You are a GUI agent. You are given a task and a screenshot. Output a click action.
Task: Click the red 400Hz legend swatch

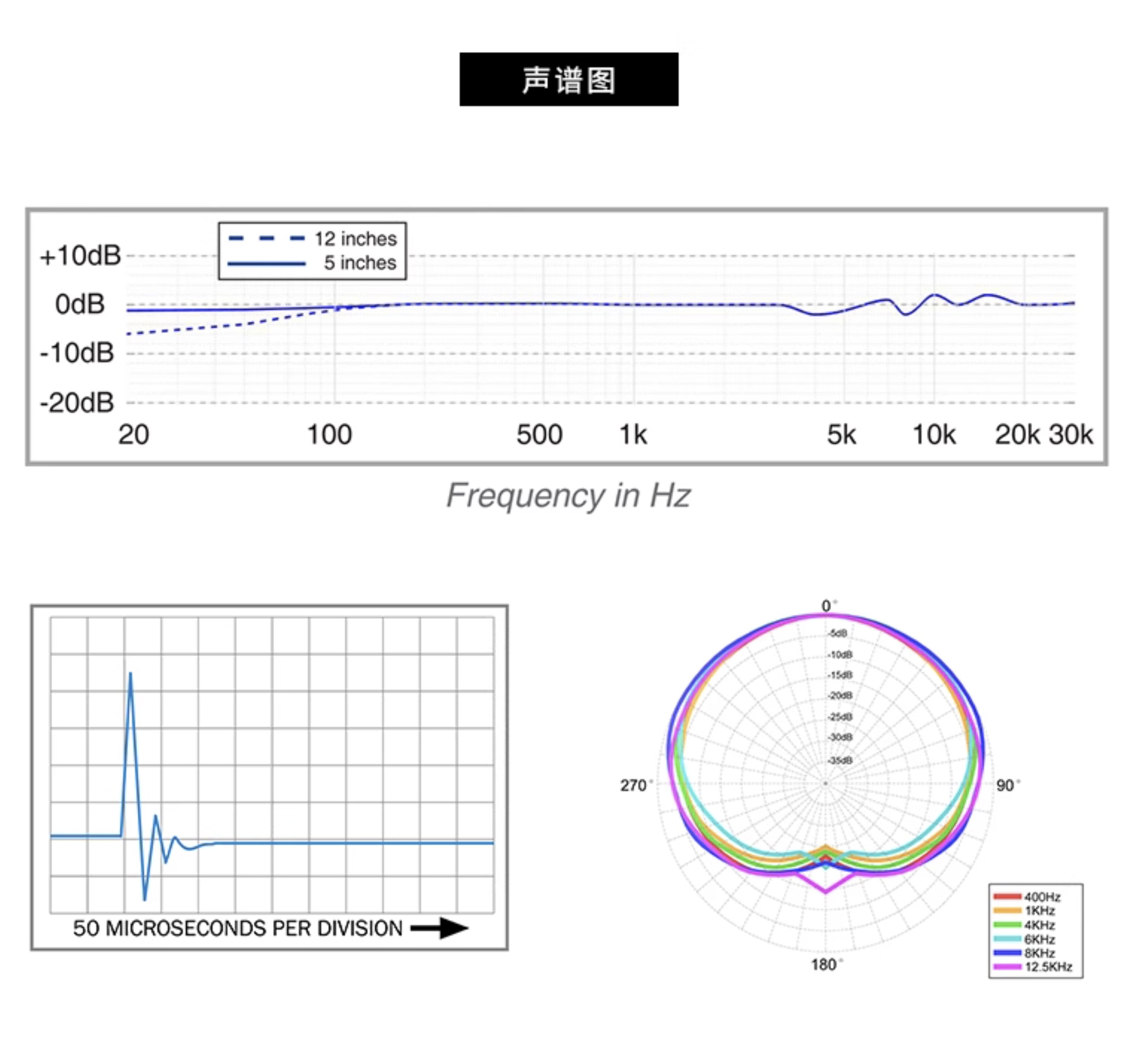click(x=1006, y=896)
